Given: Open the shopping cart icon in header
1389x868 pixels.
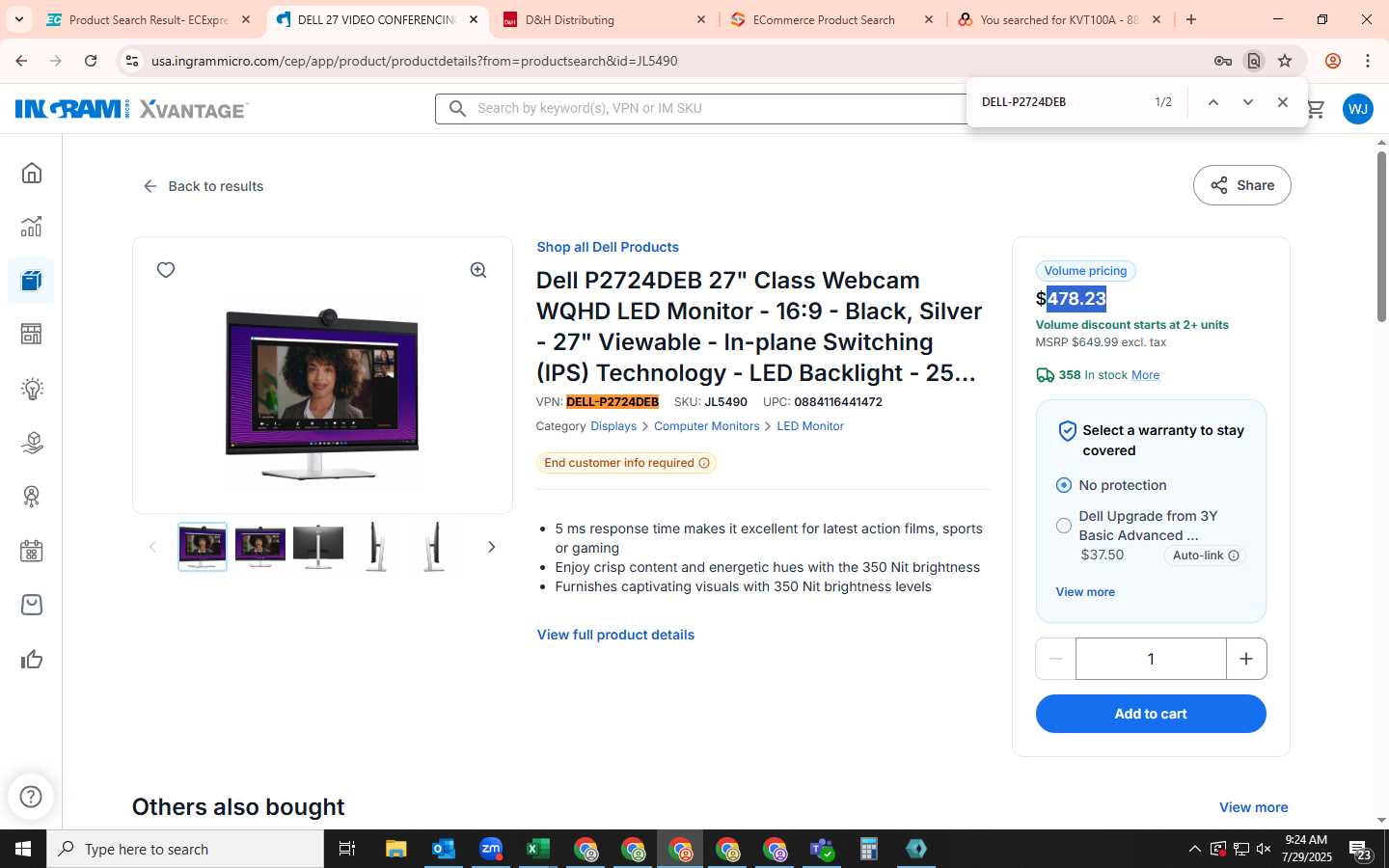Looking at the screenshot, I should [x=1315, y=109].
